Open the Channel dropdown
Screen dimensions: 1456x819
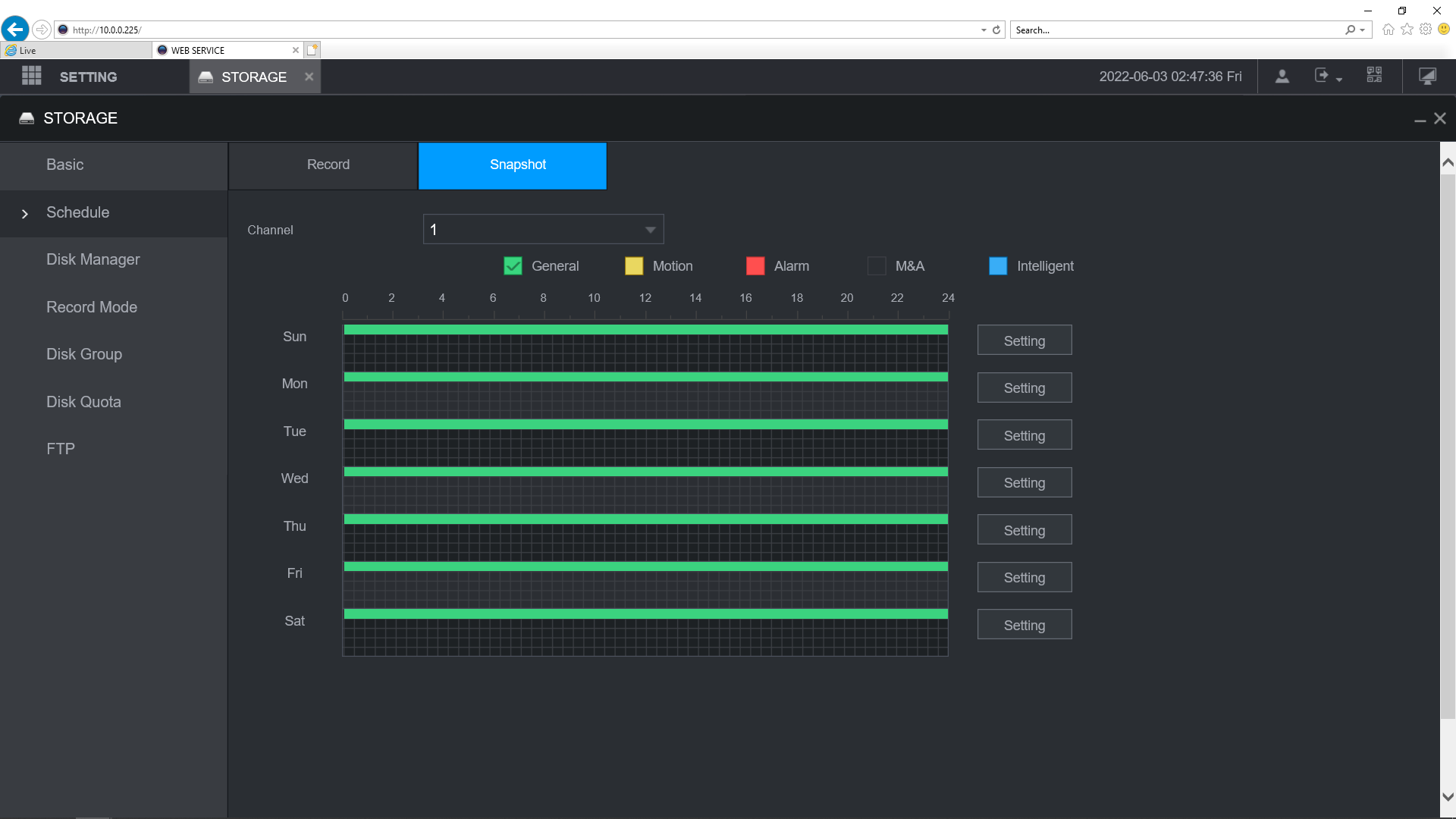click(543, 229)
